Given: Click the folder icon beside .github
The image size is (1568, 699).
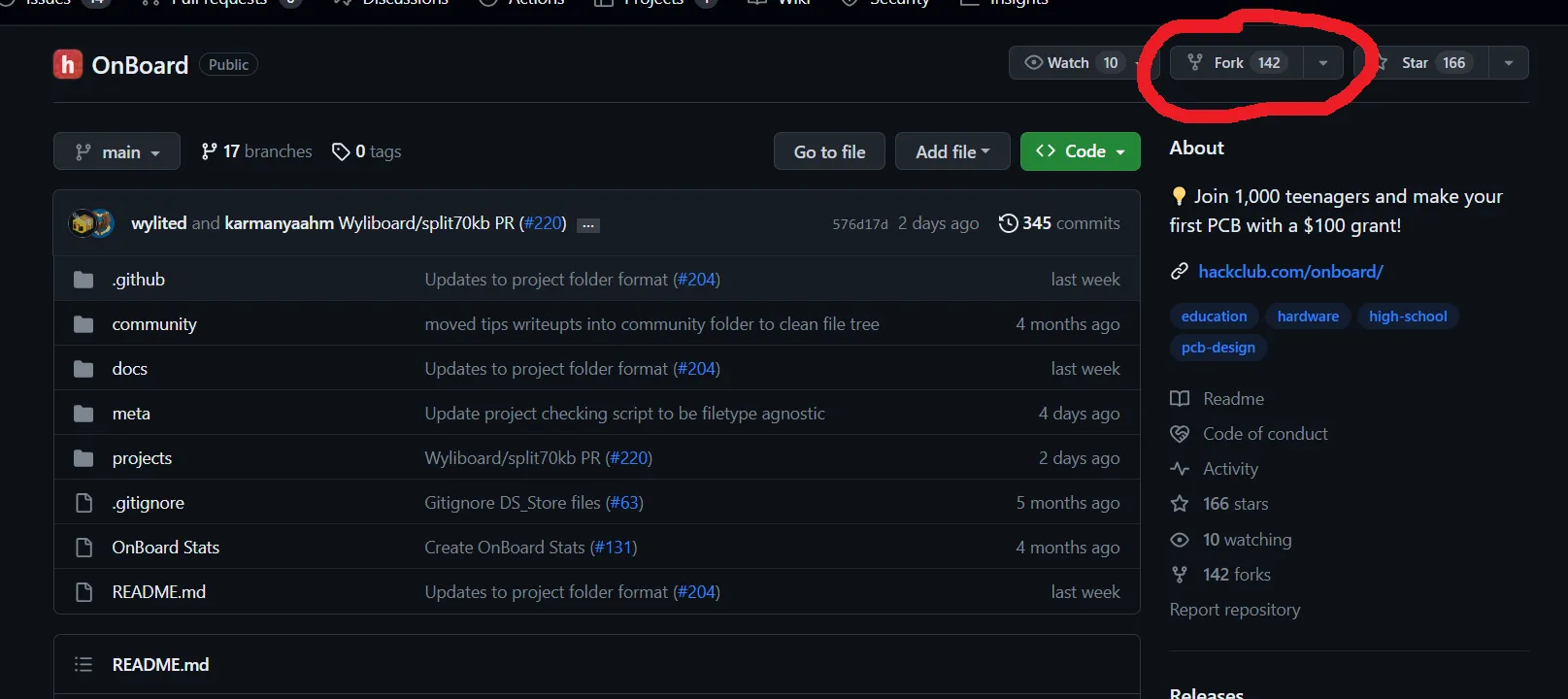Looking at the screenshot, I should click(x=83, y=280).
